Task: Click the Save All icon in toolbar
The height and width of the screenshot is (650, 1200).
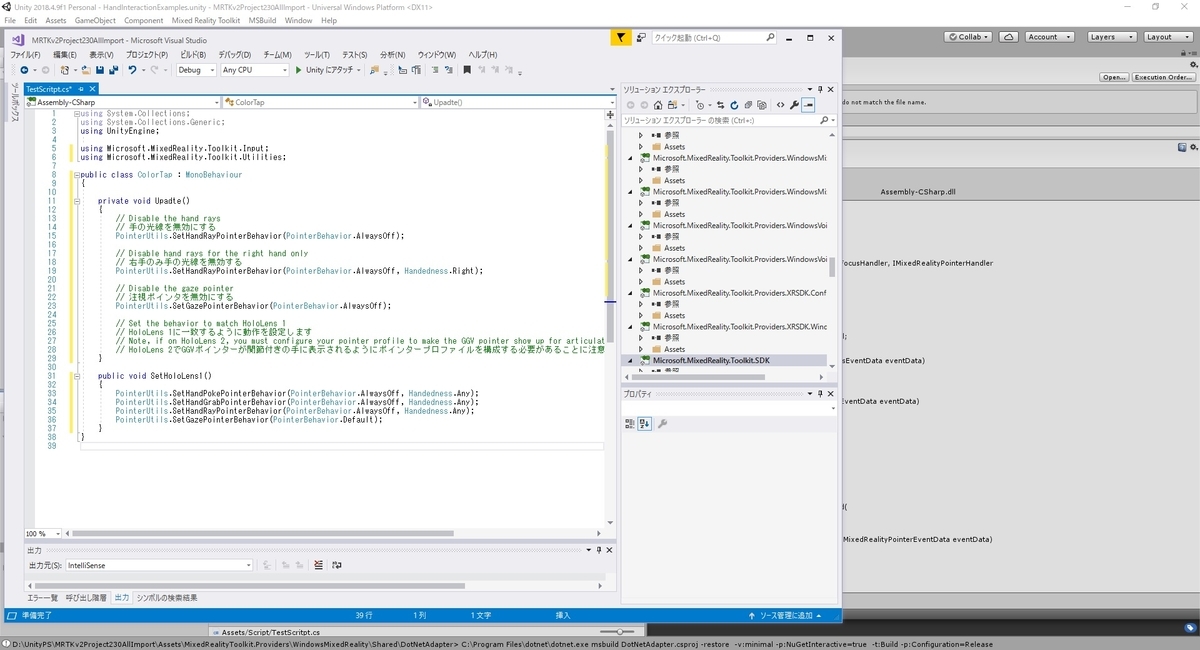Action: [x=113, y=70]
